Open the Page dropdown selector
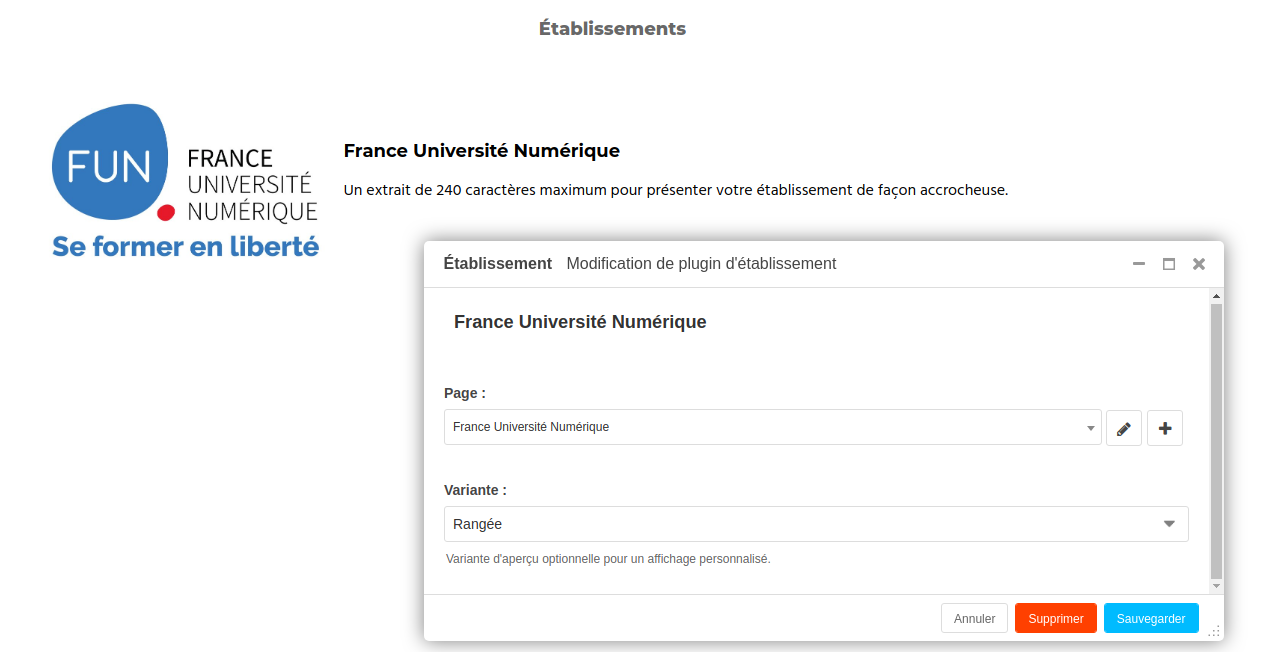This screenshot has width=1269, height=652. point(773,427)
